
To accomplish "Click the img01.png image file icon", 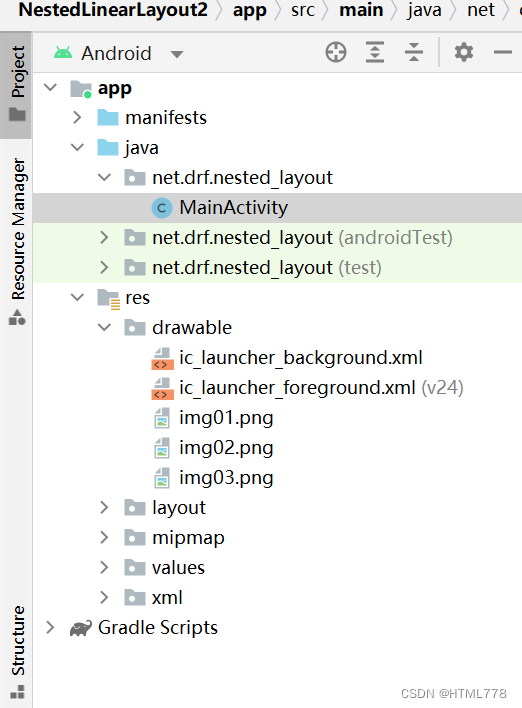I will [162, 418].
